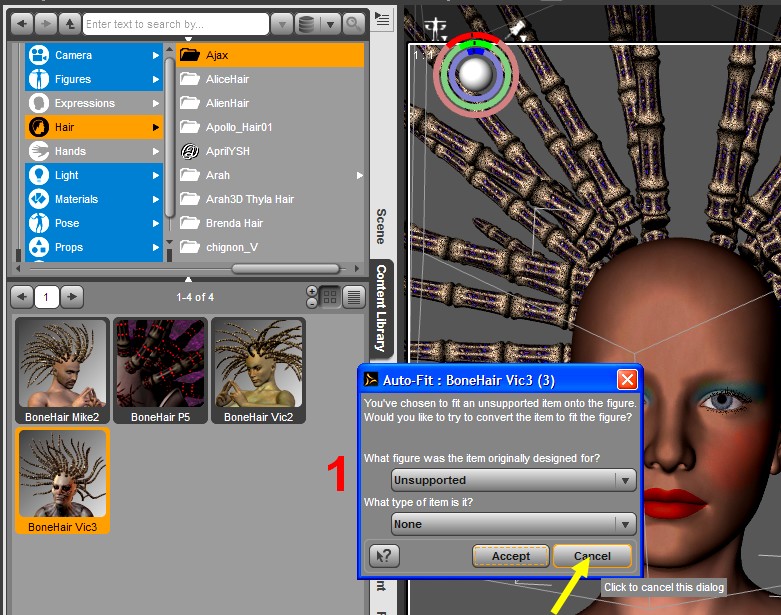Expand the Light submenu arrow
The height and width of the screenshot is (615, 781).
point(156,175)
